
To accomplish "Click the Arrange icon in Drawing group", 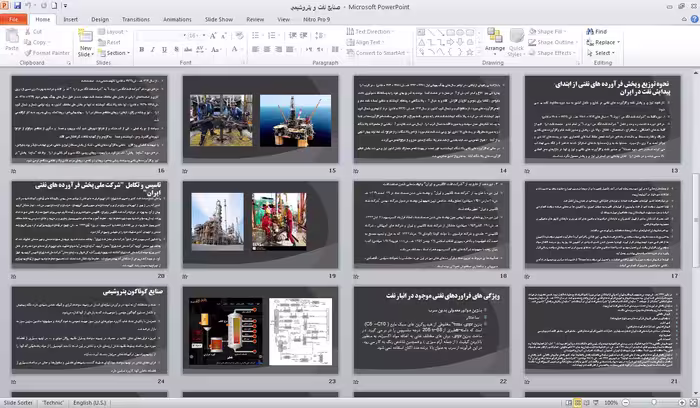I will coord(495,39).
